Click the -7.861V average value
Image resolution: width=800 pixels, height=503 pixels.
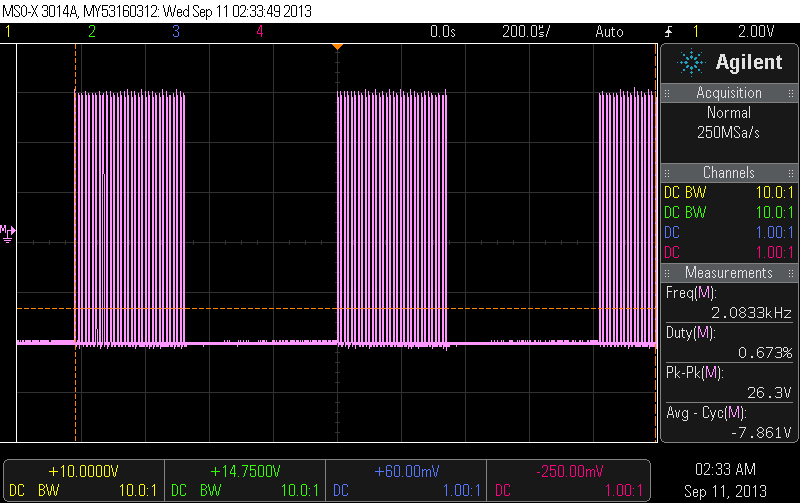tap(761, 433)
